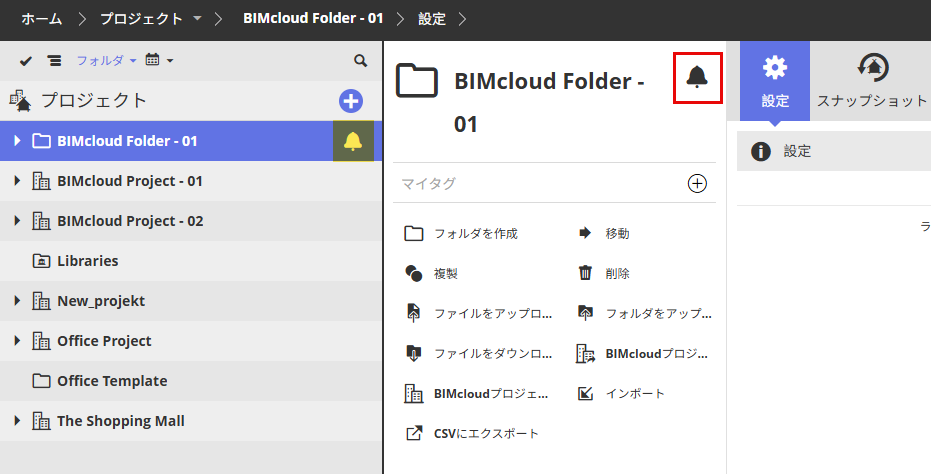Viewport: 931px width, 474px height.
Task: Toggle the bell icon in folder header
Action: 697,77
